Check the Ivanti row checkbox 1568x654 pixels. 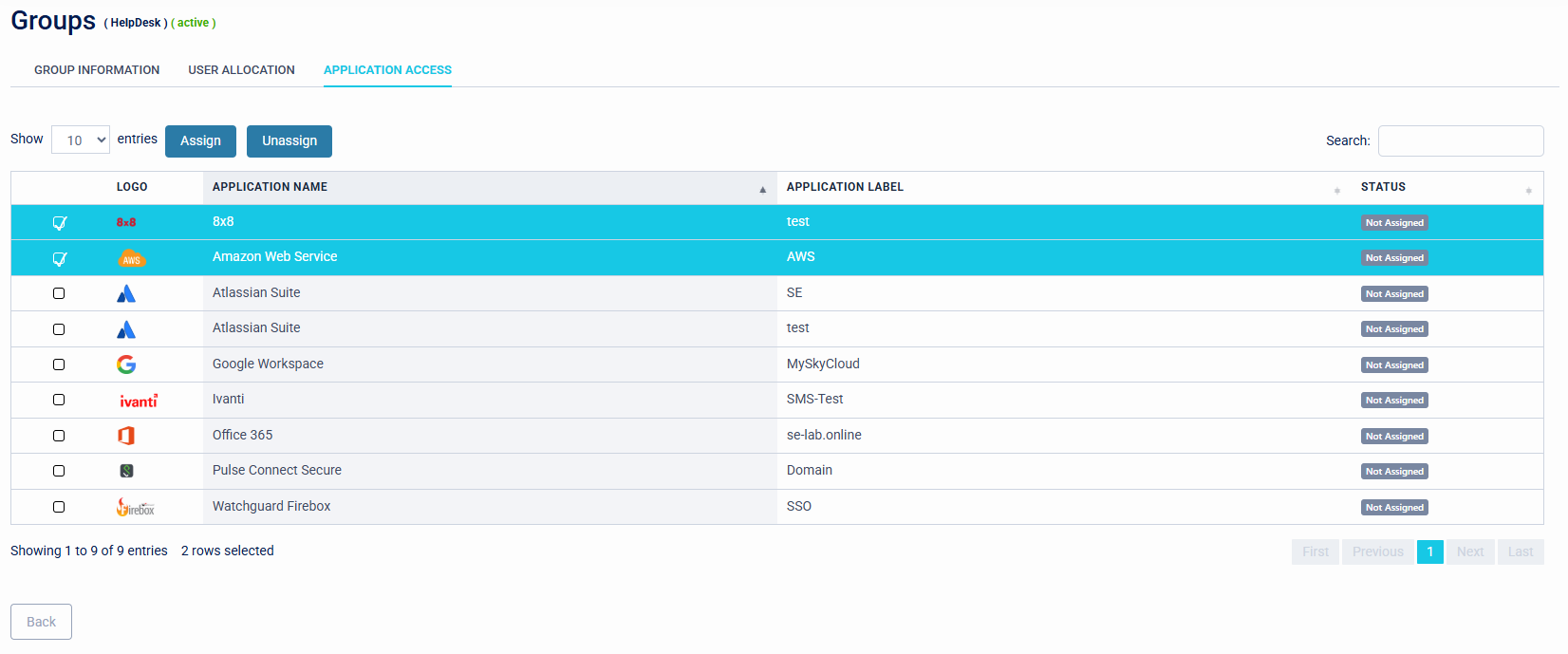click(59, 400)
